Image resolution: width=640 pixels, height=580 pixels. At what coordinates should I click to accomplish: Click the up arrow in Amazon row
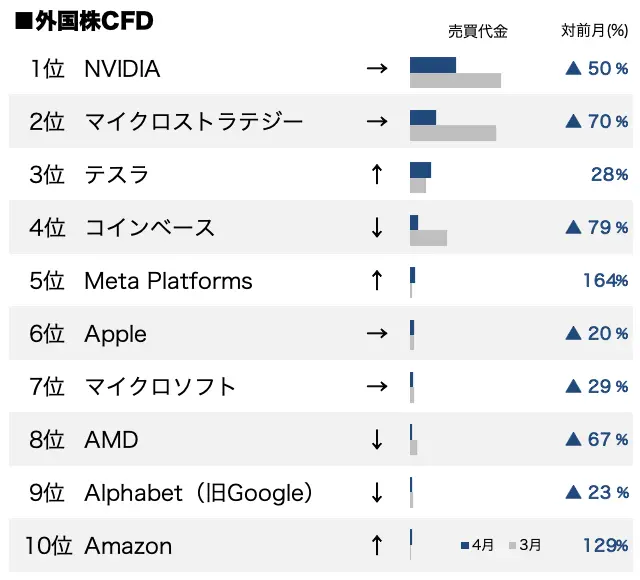coord(376,545)
